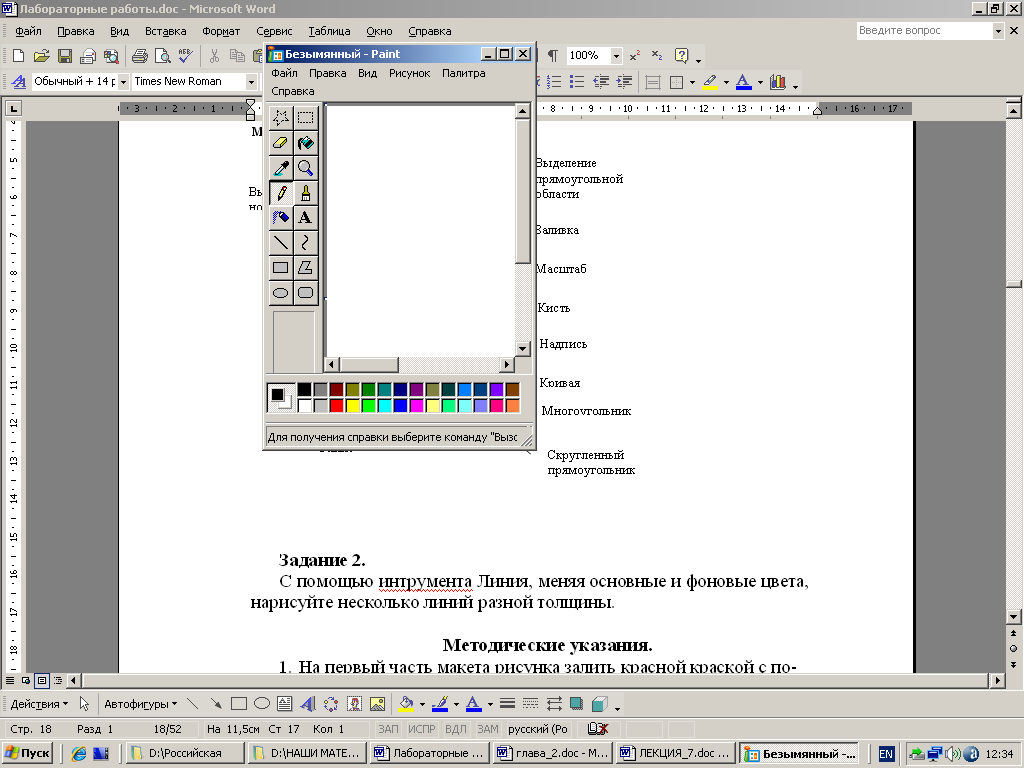Click the Print icon in Word toolbar
Image resolution: width=1024 pixels, height=768 pixels.
point(140,56)
